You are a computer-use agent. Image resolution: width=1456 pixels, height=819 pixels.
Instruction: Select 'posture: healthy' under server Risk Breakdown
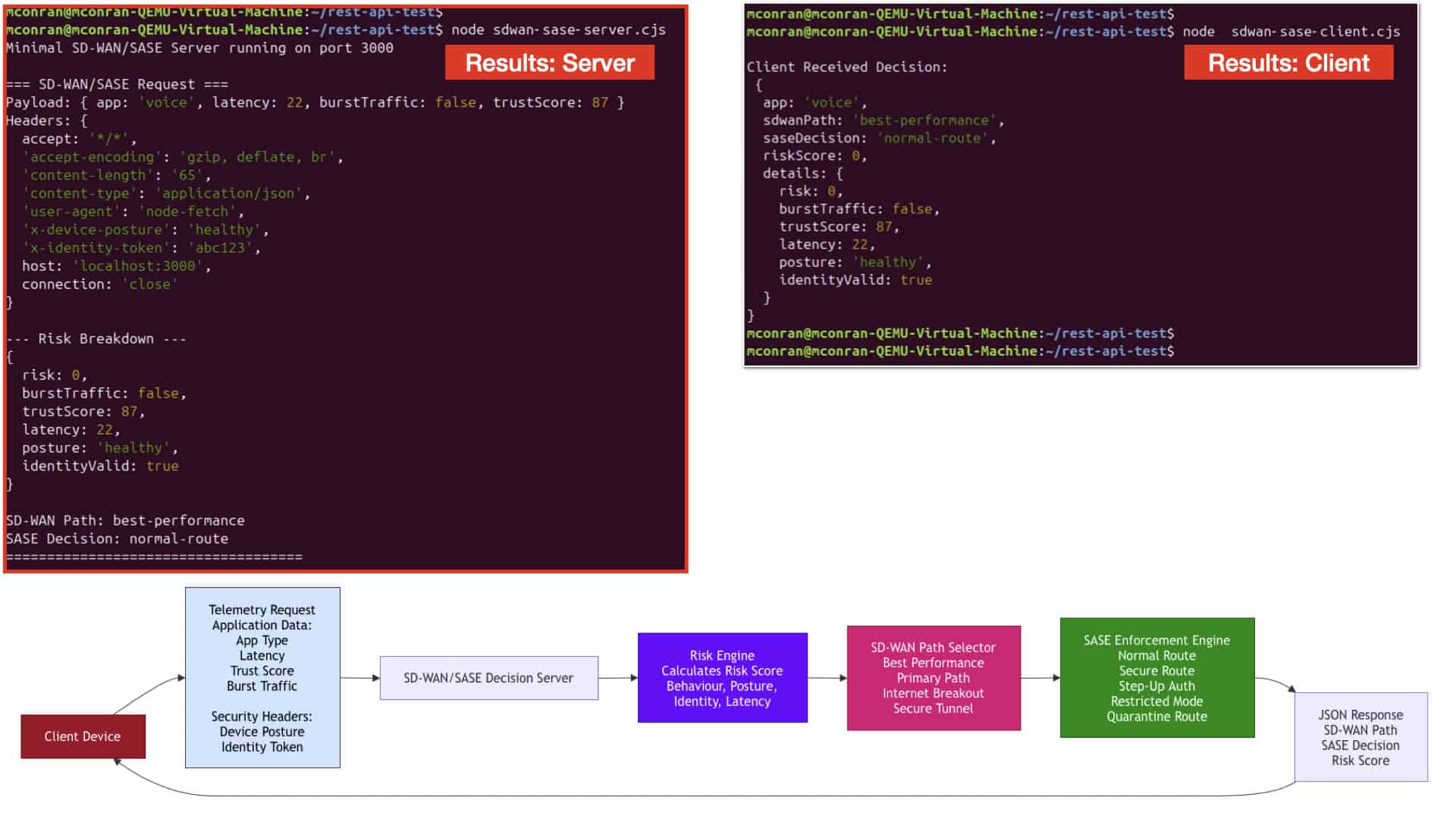[x=99, y=448]
